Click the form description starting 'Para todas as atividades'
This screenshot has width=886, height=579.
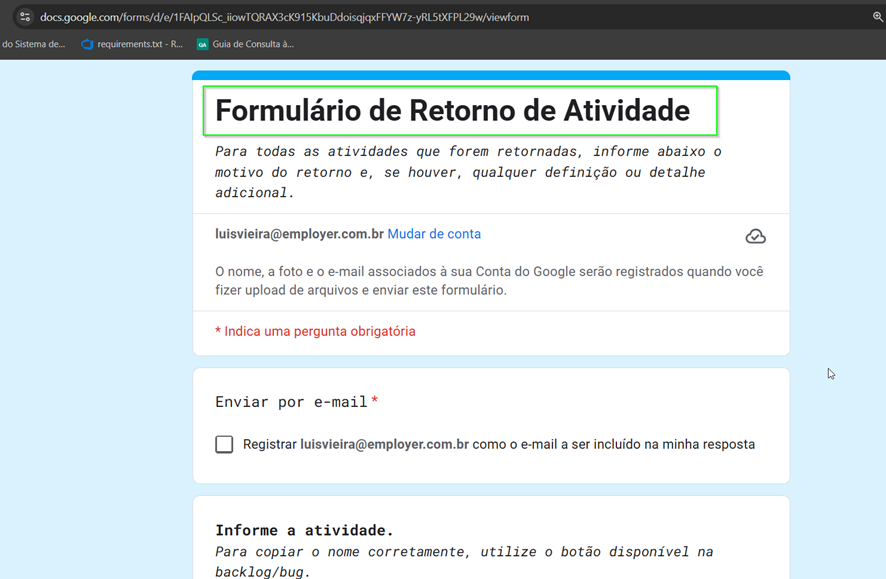tap(468, 172)
